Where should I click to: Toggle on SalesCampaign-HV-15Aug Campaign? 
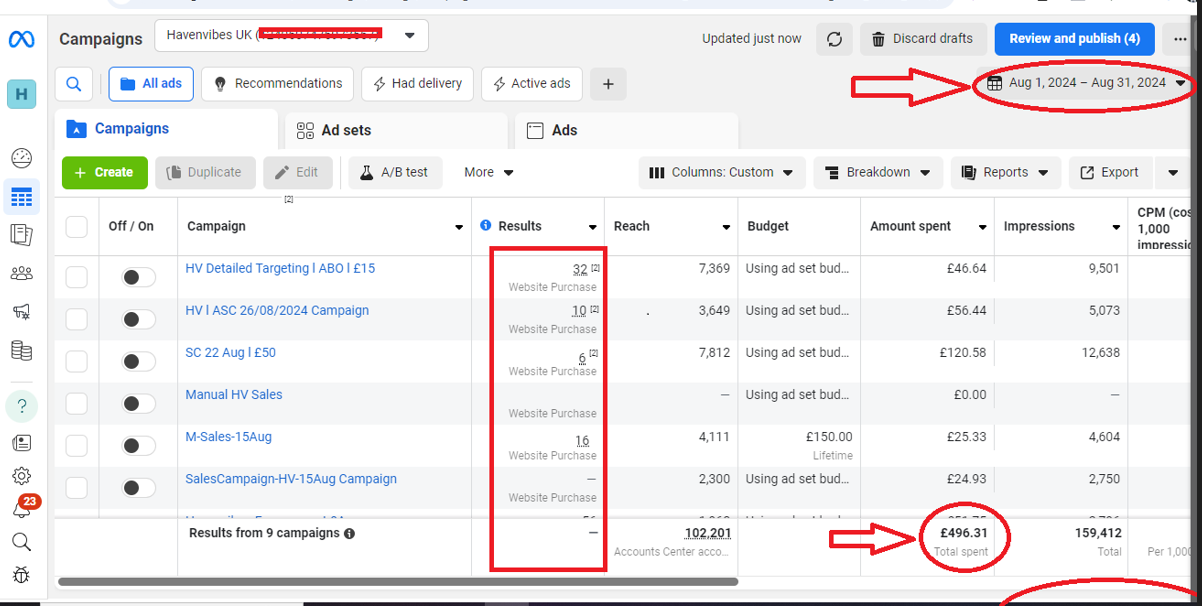(x=138, y=488)
